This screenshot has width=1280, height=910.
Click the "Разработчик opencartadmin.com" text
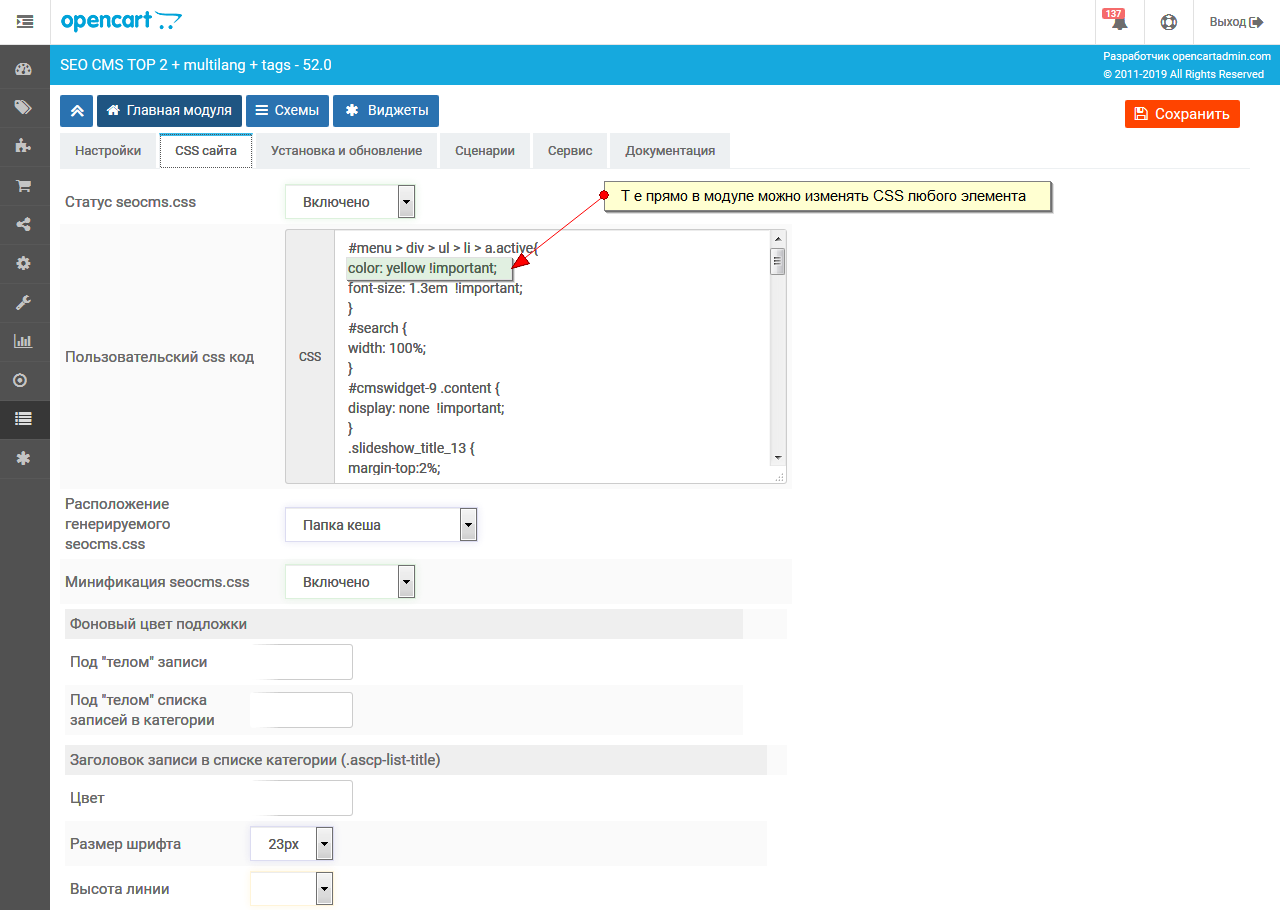1187,57
